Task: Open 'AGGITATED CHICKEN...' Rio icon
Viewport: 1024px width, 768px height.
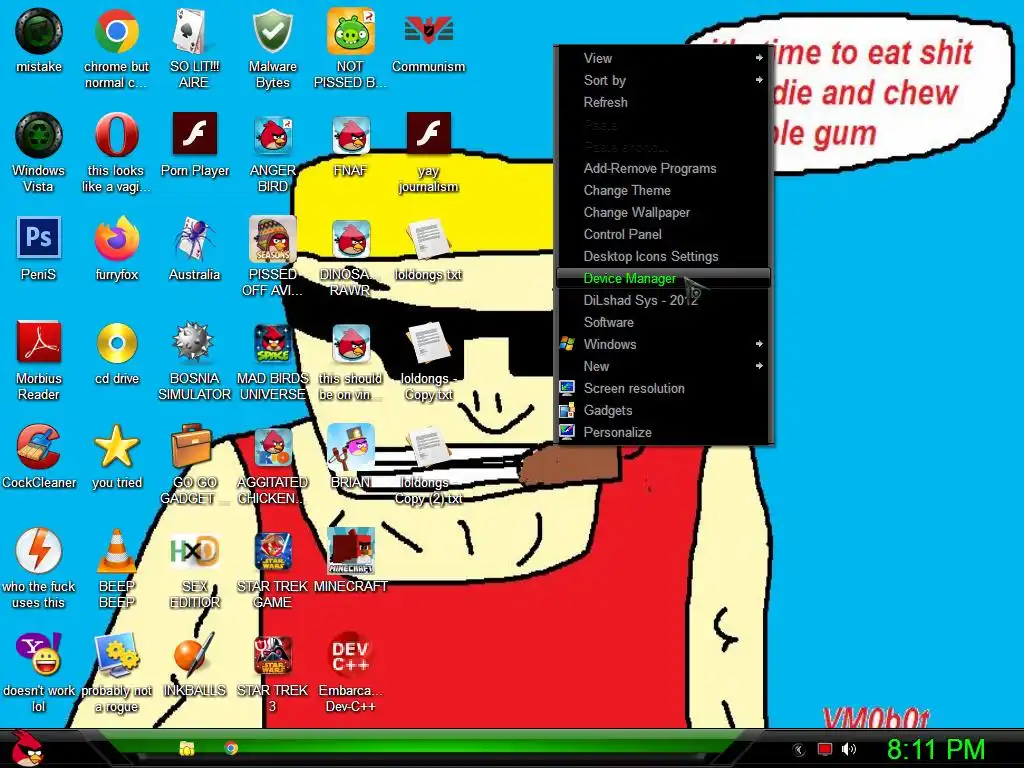Action: (x=272, y=447)
